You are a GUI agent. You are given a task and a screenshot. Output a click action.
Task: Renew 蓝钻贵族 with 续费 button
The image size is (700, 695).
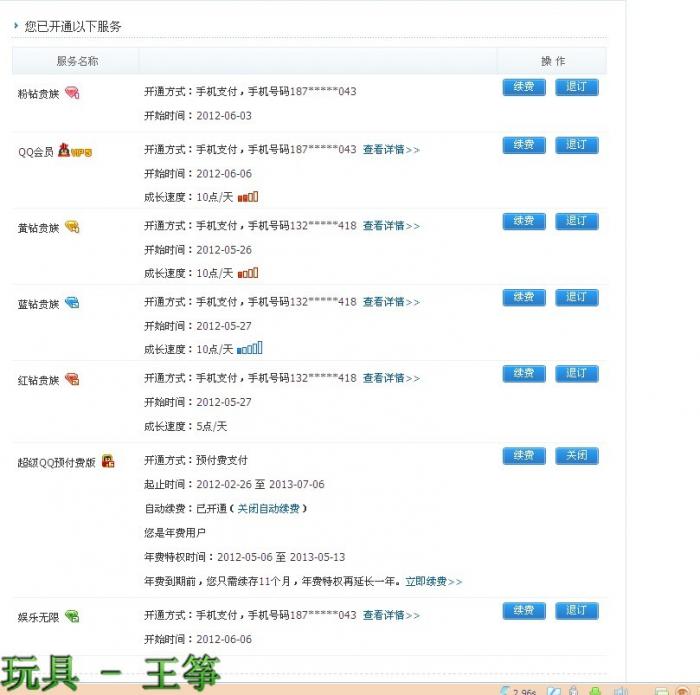click(x=524, y=297)
